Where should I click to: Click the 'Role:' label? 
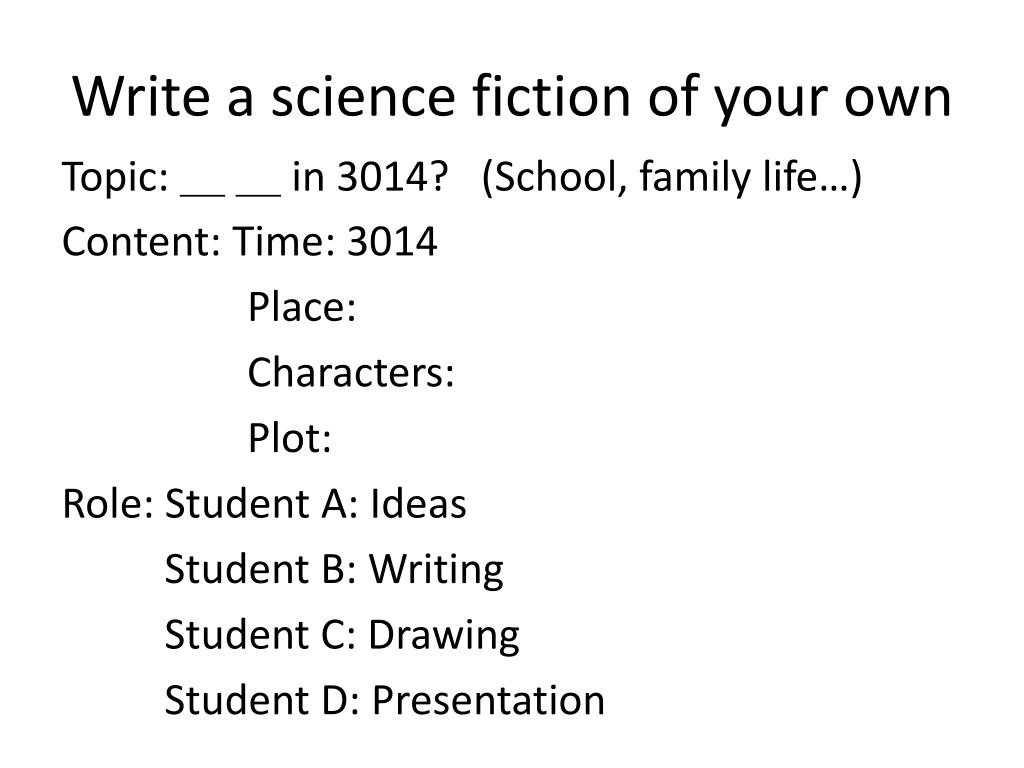point(108,504)
